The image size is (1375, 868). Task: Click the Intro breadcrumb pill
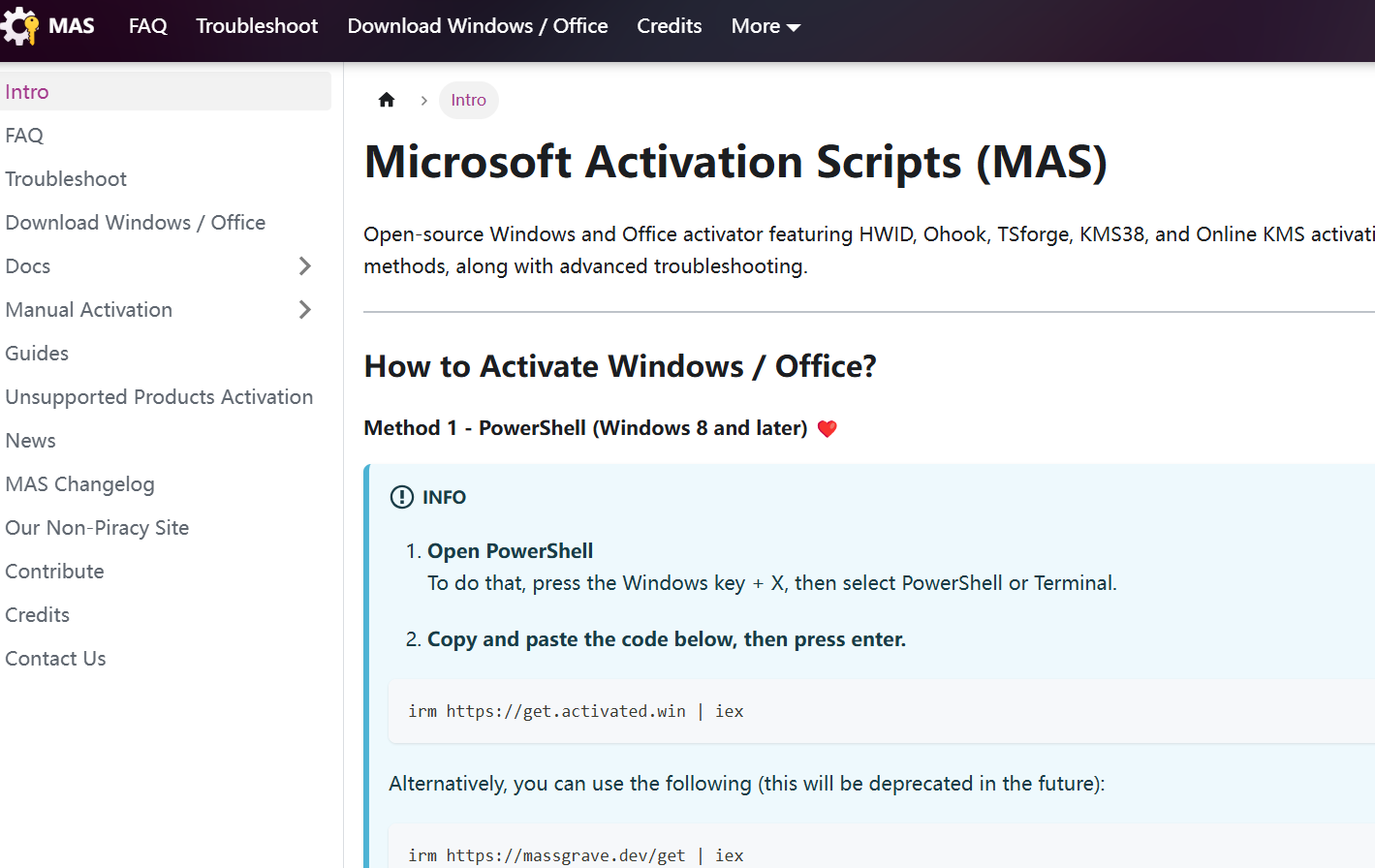tap(468, 100)
